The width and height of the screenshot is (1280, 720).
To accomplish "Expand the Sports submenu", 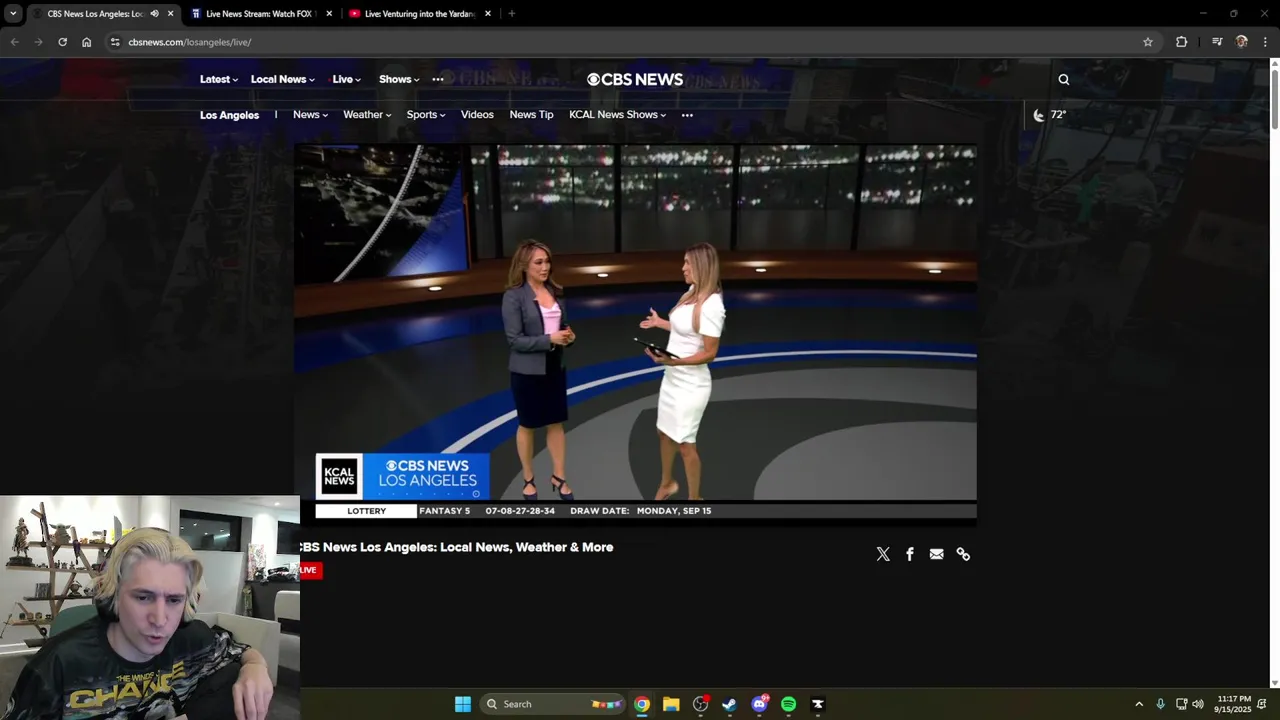I will [426, 115].
